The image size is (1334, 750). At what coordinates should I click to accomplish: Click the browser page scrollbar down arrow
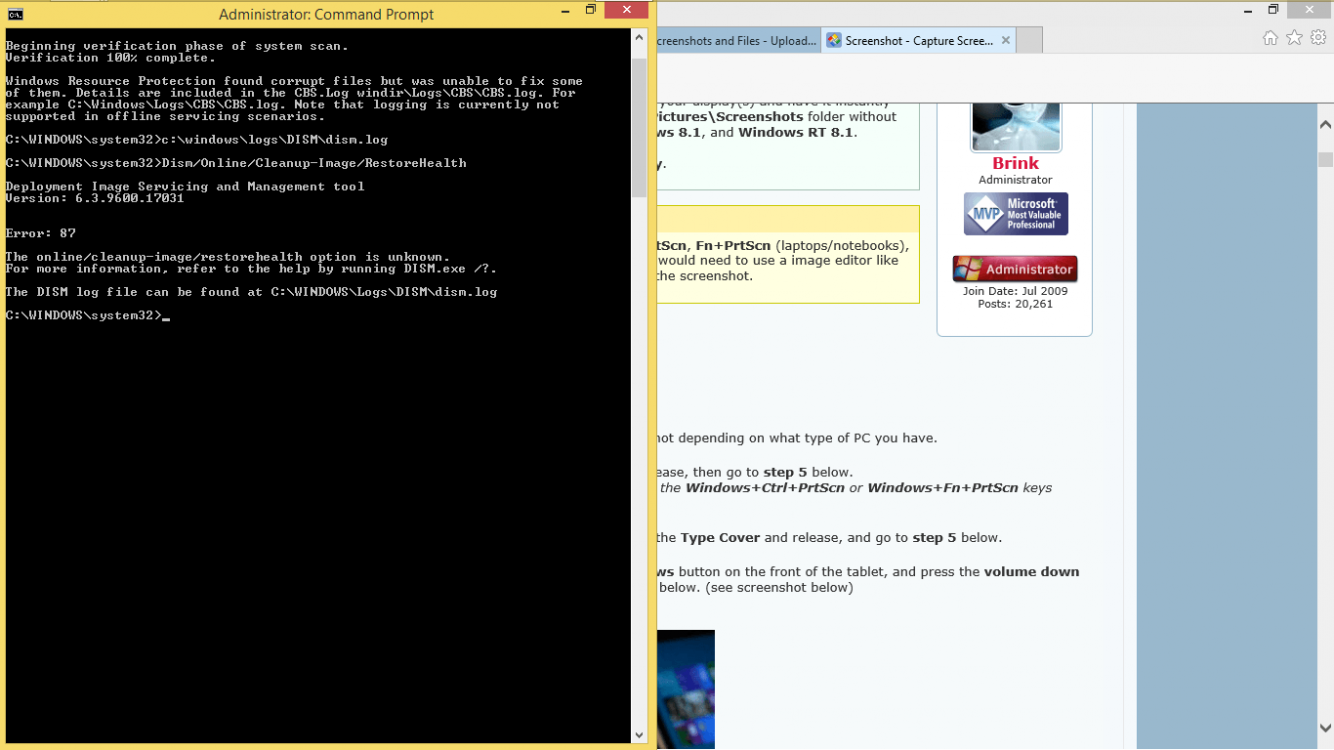pos(1325,728)
